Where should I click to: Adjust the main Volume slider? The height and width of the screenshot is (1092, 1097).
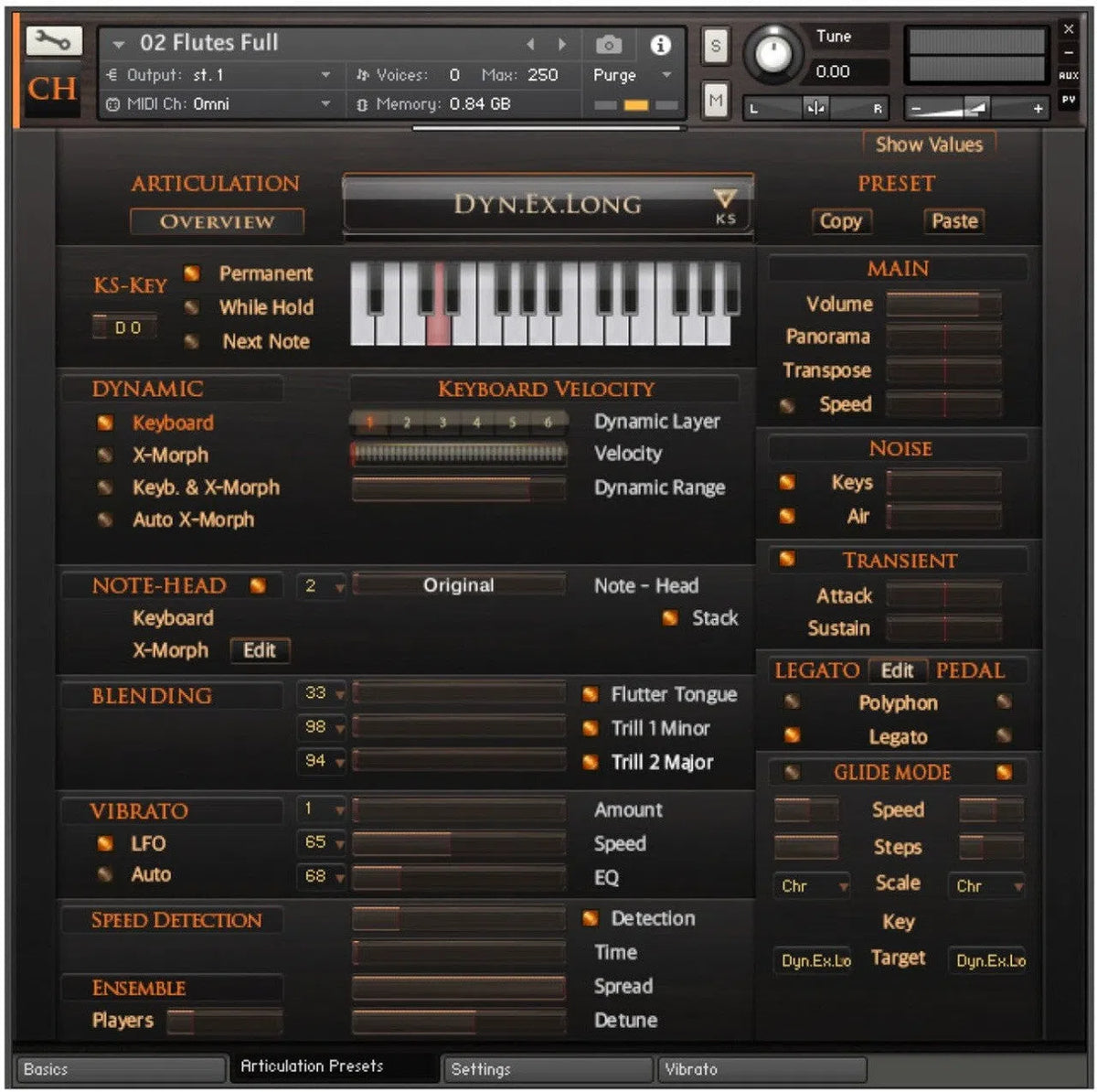pyautogui.click(x=943, y=304)
